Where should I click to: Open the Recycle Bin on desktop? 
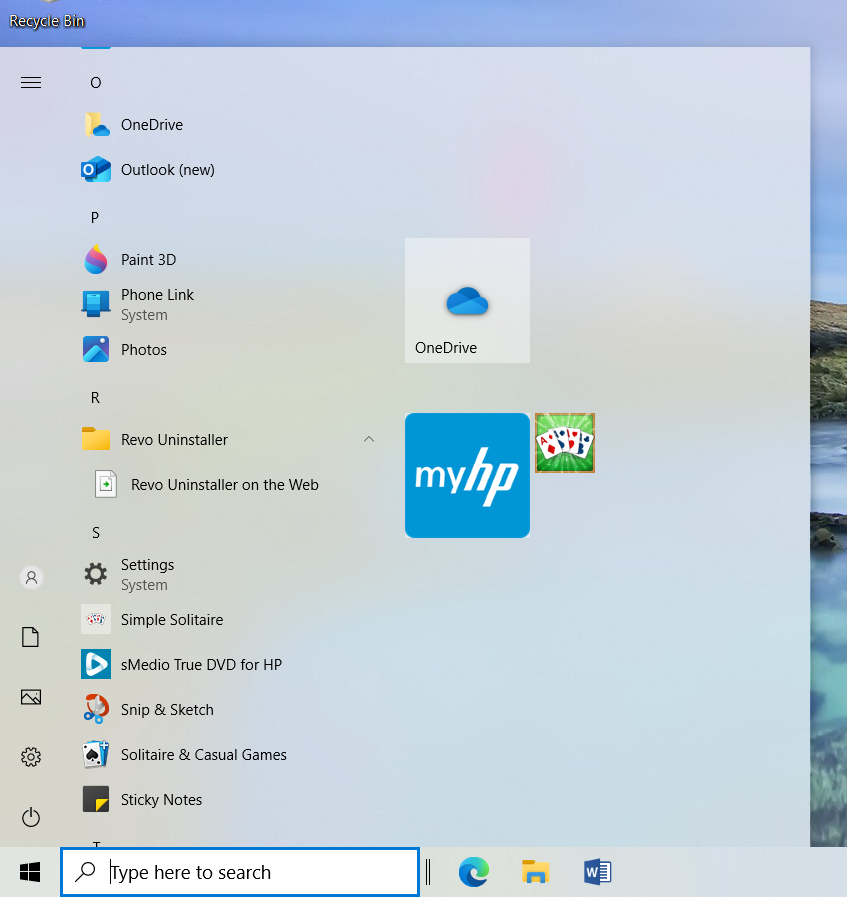point(47,16)
